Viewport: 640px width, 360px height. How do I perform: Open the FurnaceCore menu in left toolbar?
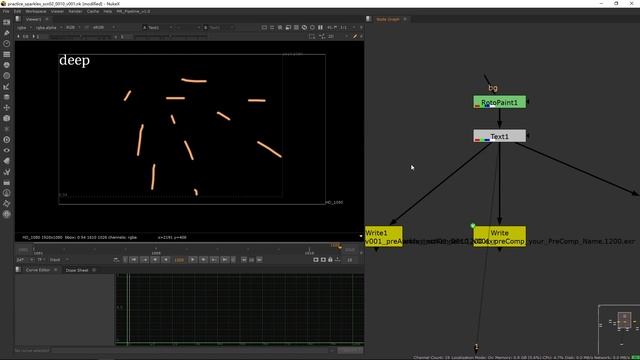7,193
